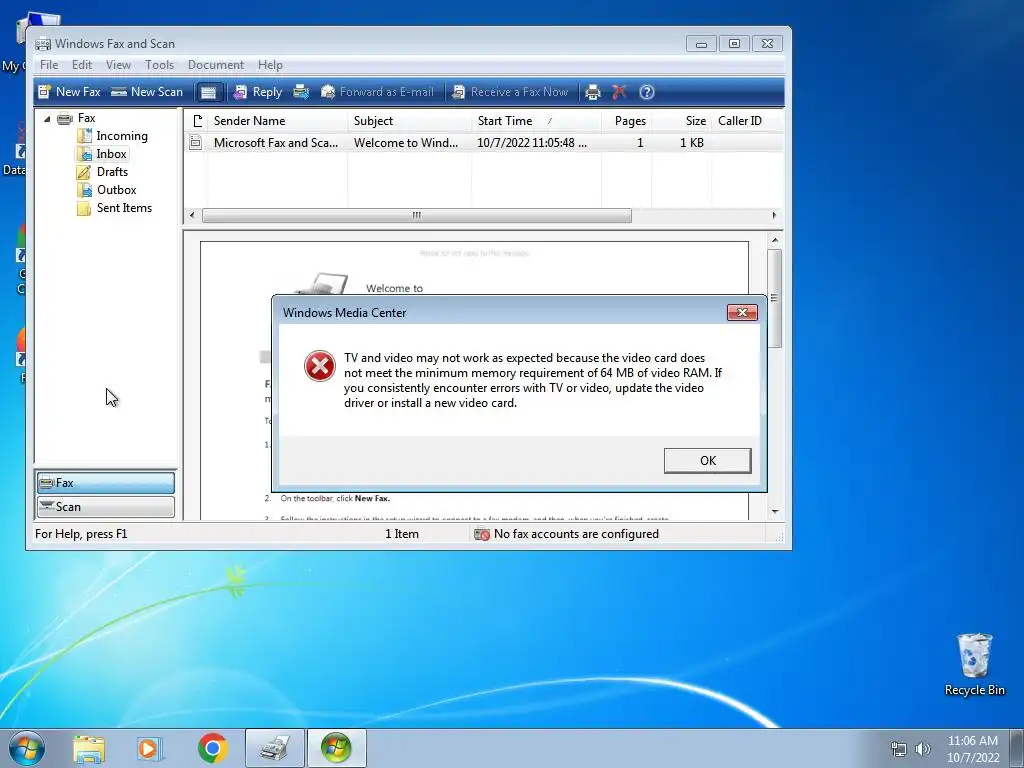
Task: Click preview pane scroll up arrow
Action: click(775, 241)
